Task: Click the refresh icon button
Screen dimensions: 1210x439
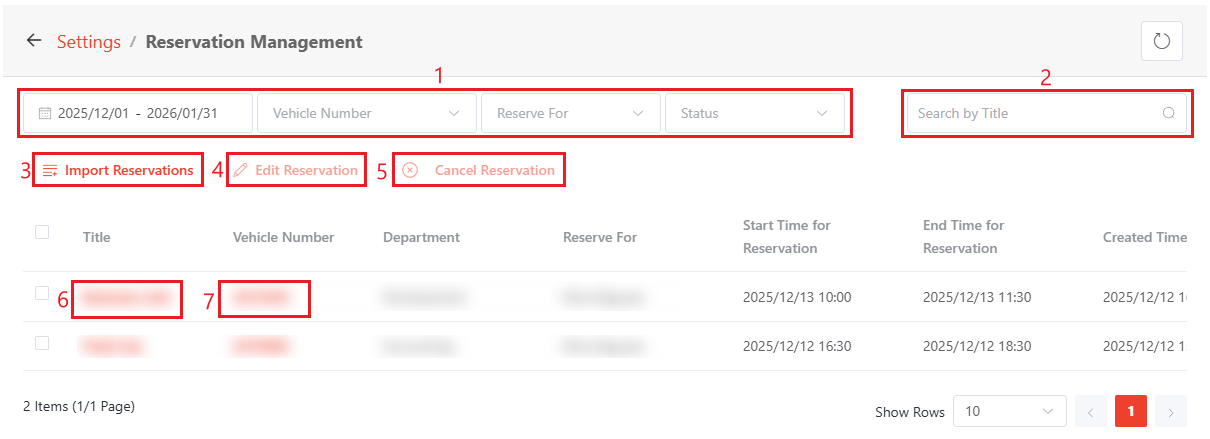Action: coord(1161,41)
